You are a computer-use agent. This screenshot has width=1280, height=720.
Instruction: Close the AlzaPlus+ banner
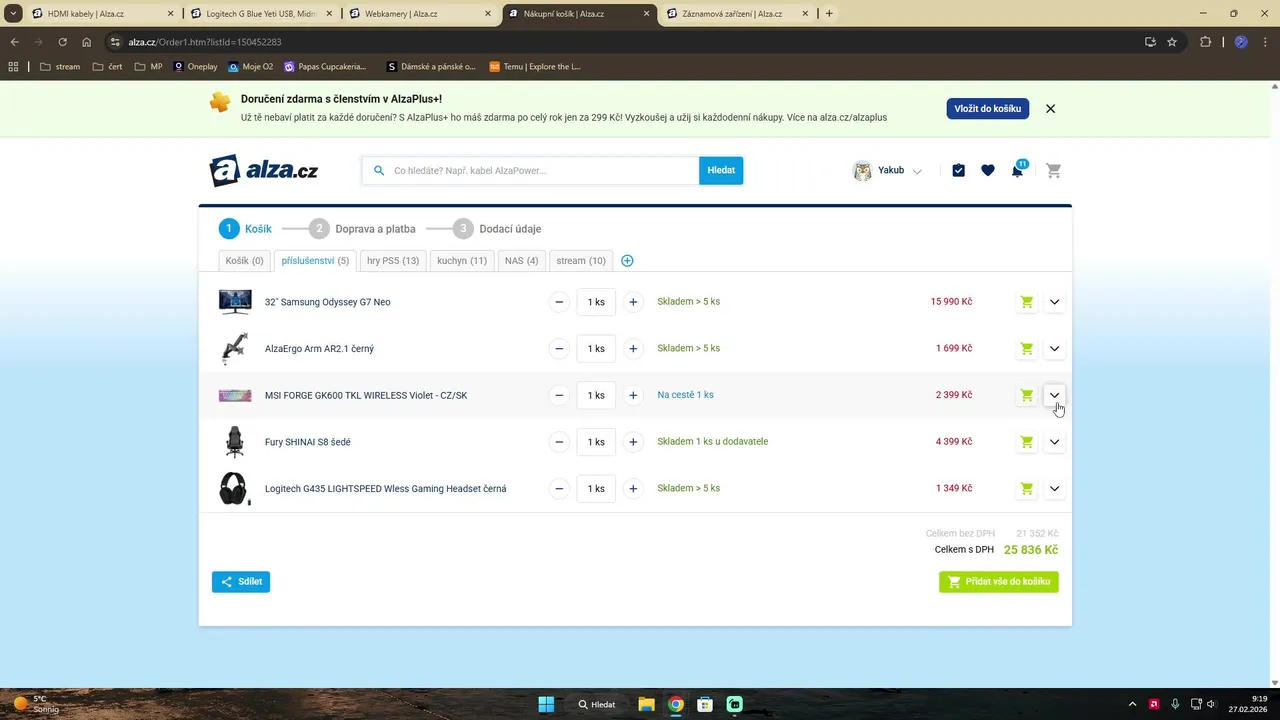(x=1050, y=109)
